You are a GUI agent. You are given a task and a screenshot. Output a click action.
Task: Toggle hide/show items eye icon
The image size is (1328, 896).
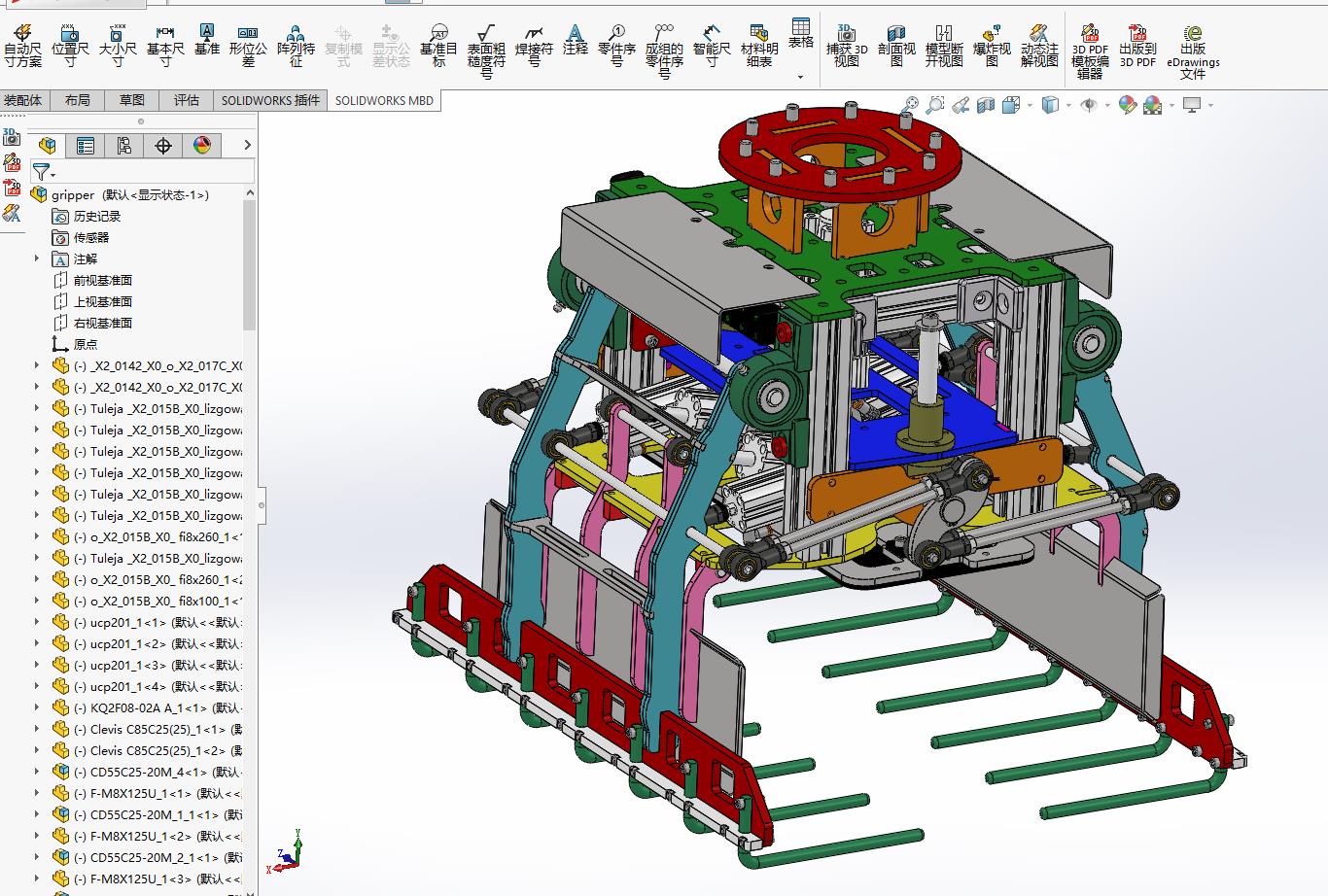pos(1089,105)
